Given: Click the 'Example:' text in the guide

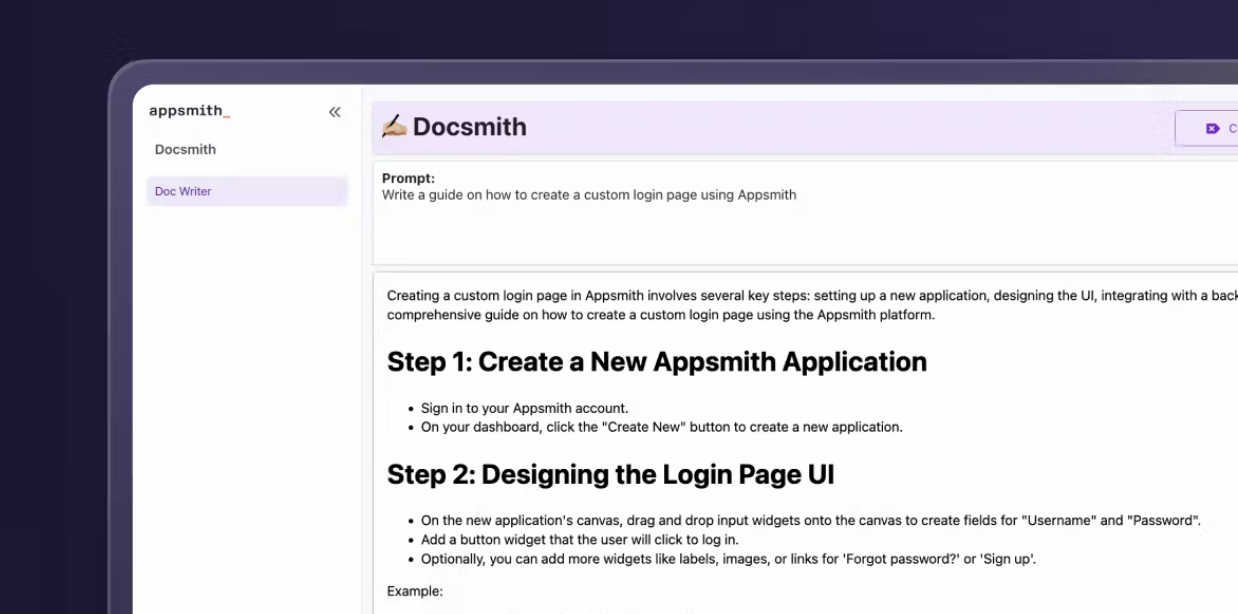Looking at the screenshot, I should [415, 591].
